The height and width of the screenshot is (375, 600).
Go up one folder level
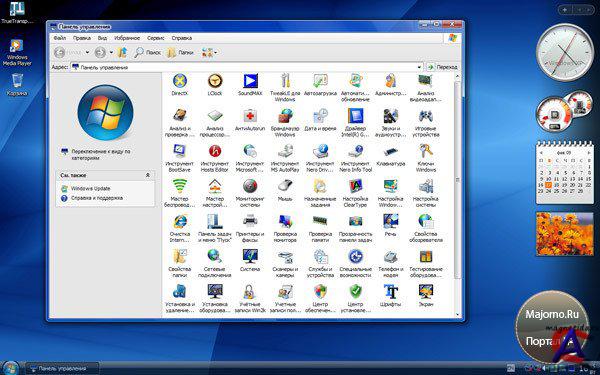click(122, 52)
